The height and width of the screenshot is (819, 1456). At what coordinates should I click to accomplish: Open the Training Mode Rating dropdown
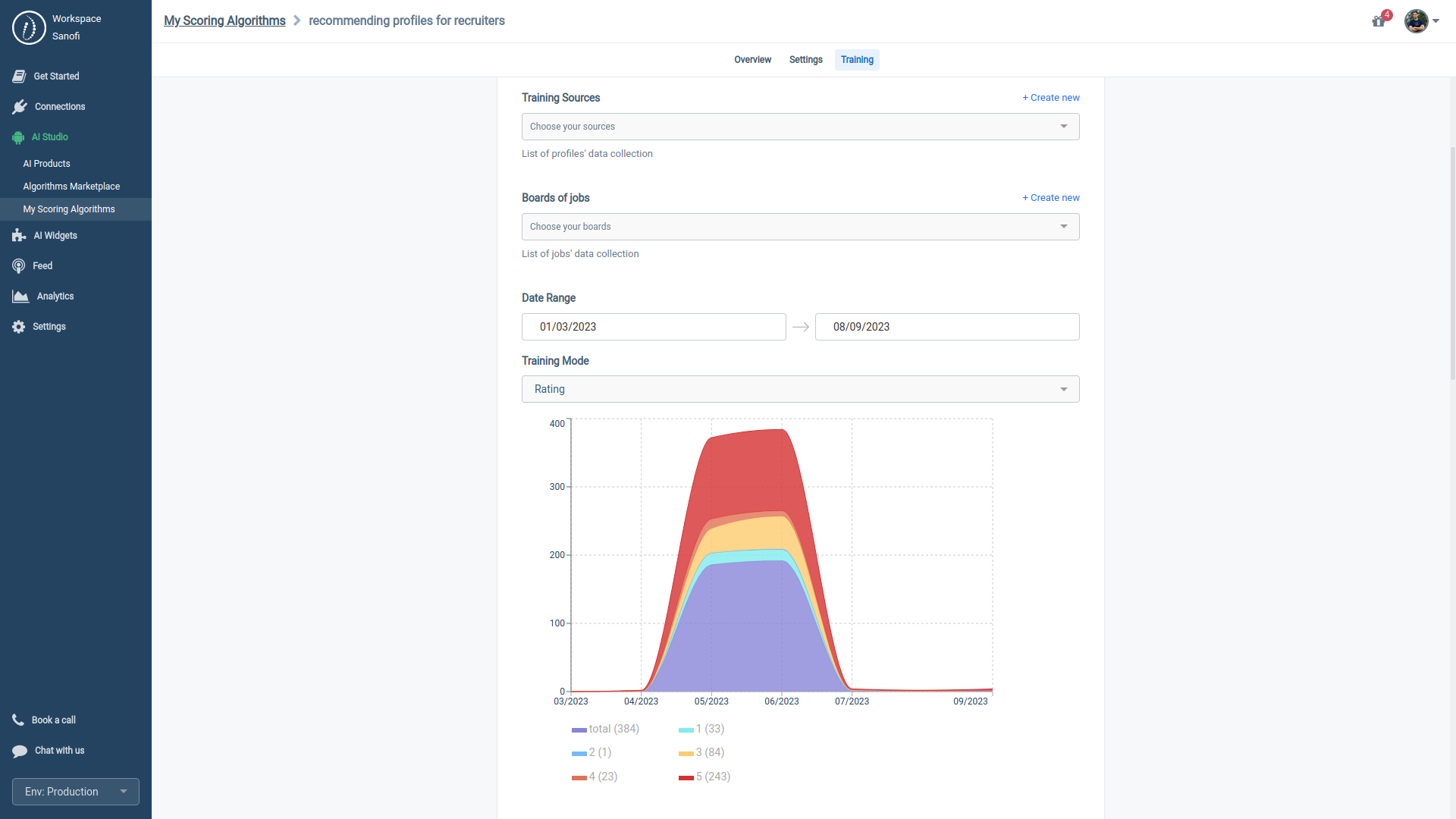(800, 388)
